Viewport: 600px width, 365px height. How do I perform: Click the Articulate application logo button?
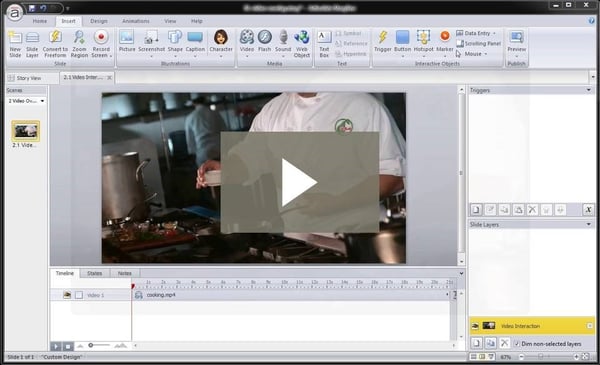(x=15, y=13)
